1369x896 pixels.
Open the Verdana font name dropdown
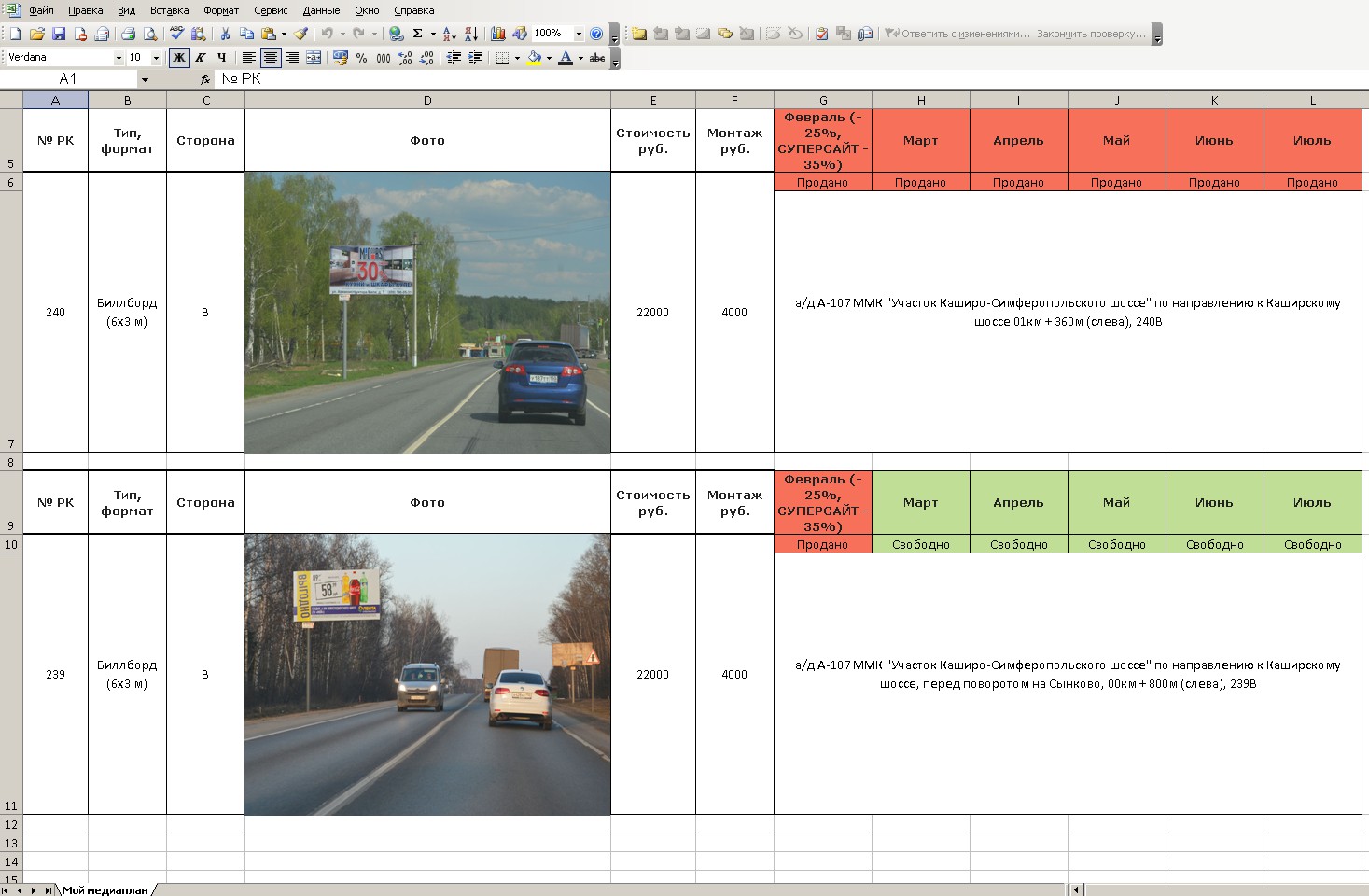pyautogui.click(x=119, y=58)
